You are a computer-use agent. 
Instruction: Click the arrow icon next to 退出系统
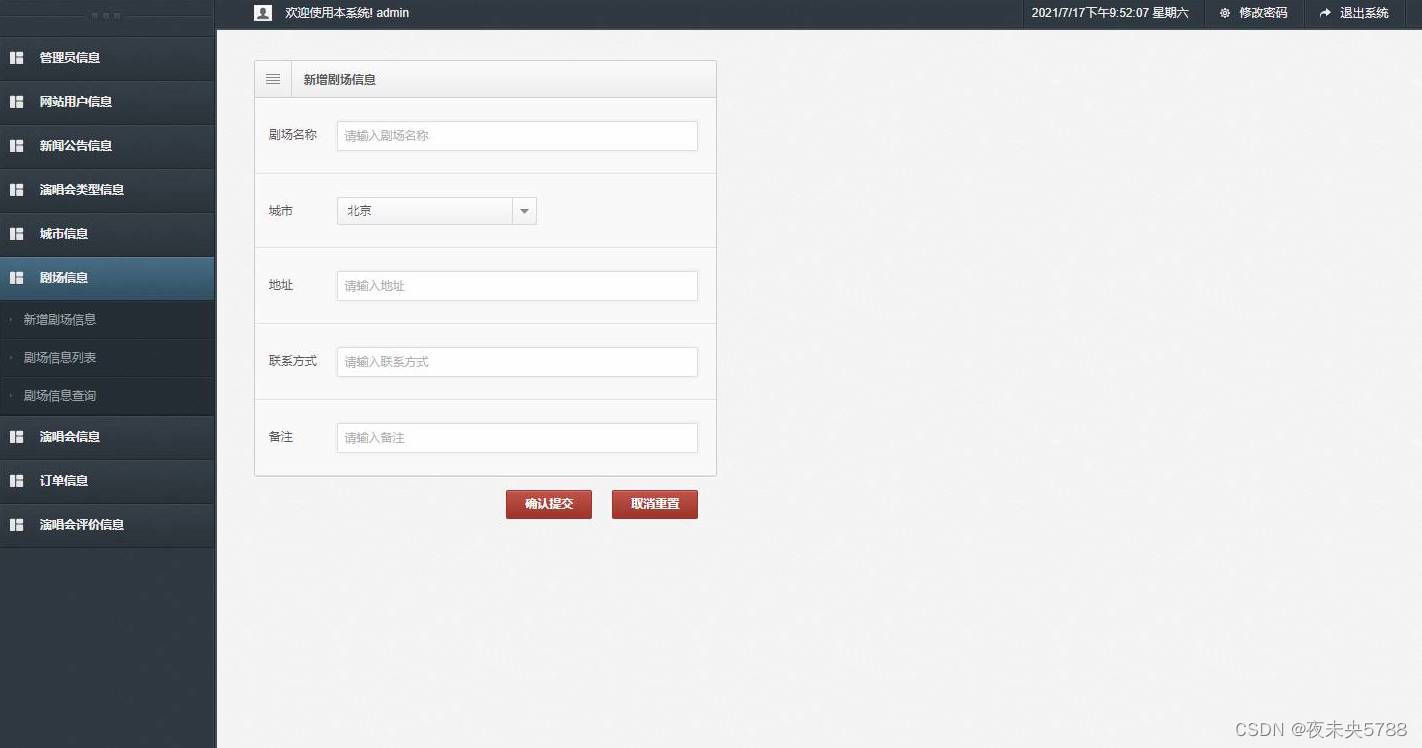click(1325, 13)
